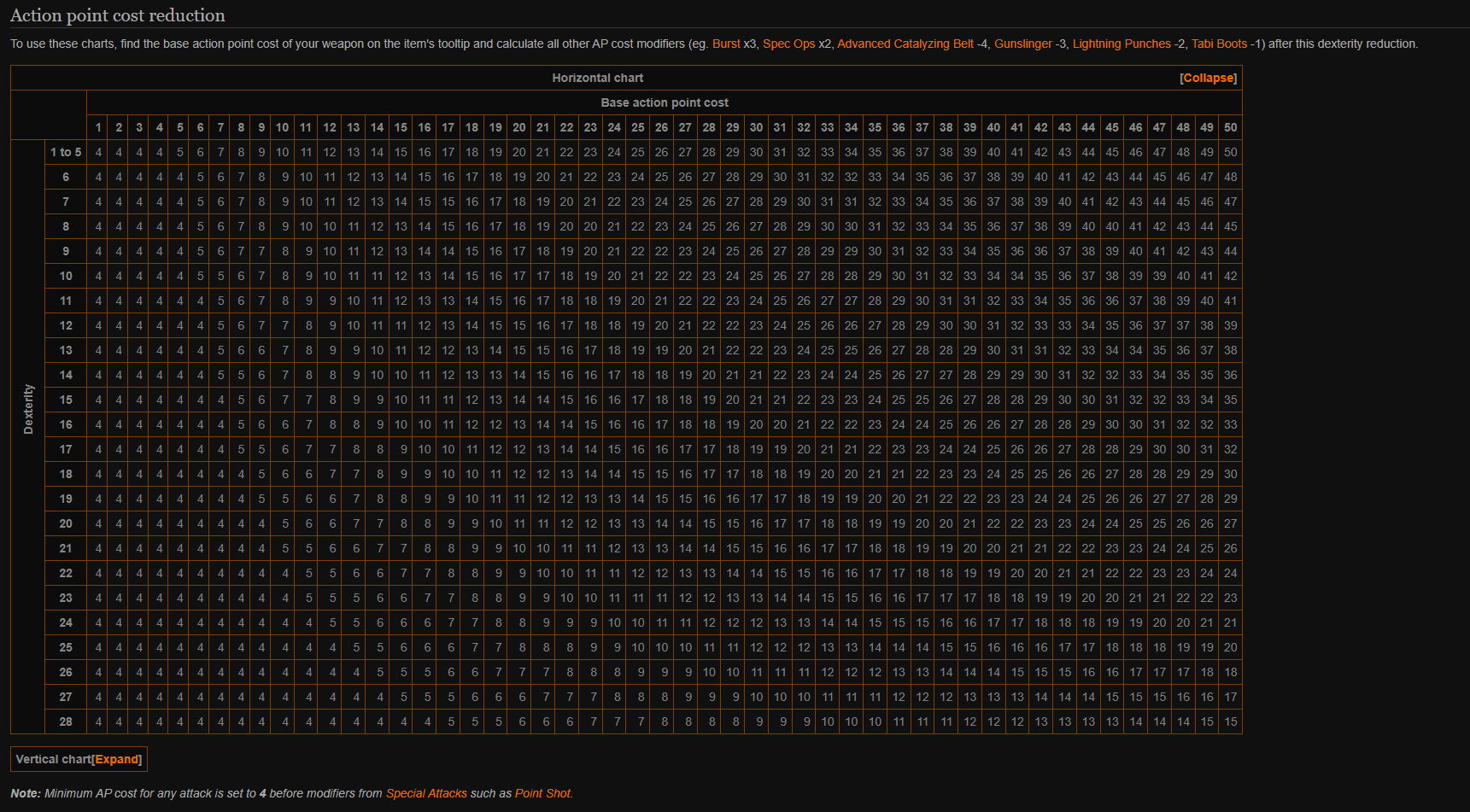Follow the Spec Ops link
The height and width of the screenshot is (812, 1470).
(788, 44)
